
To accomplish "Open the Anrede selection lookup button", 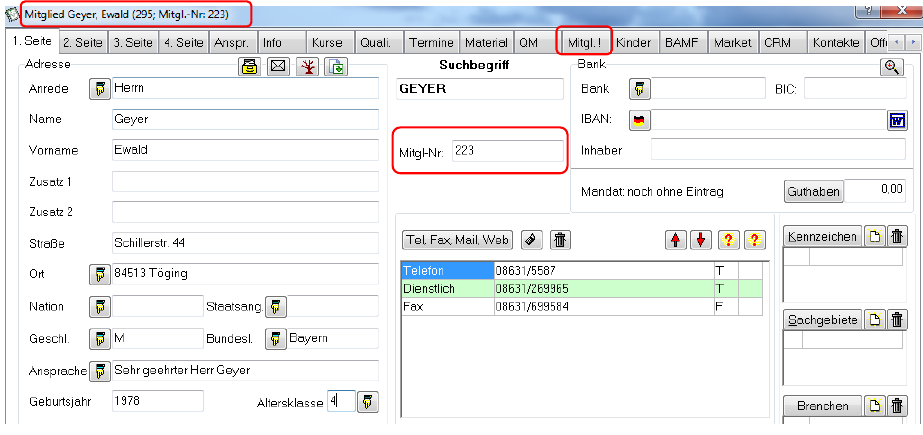I will tap(99, 89).
